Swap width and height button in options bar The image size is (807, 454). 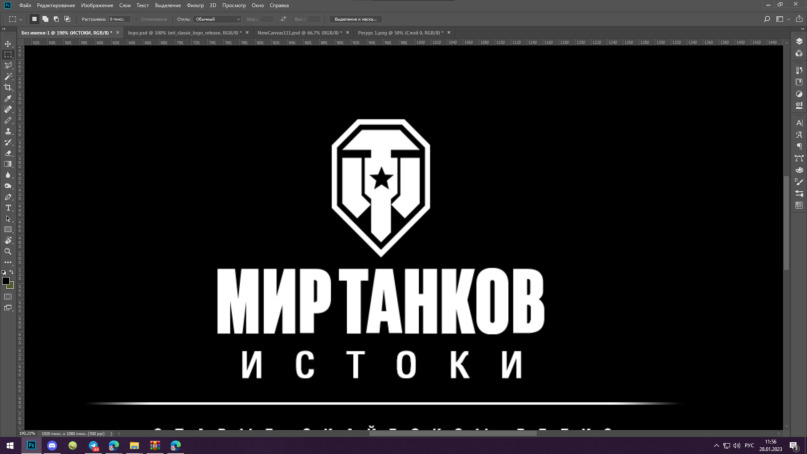coord(283,19)
